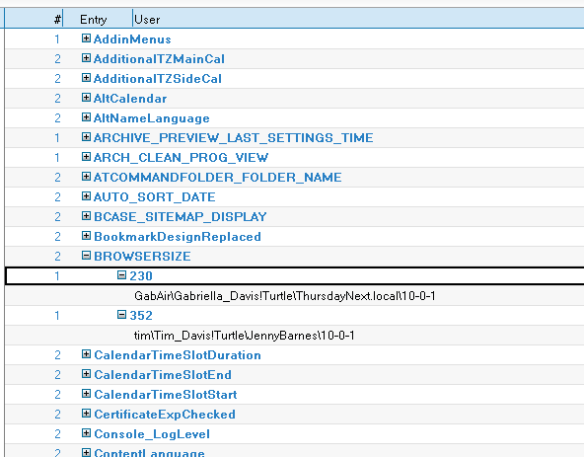Select the 230 value text
This screenshot has width=584, height=457.
[x=141, y=276]
